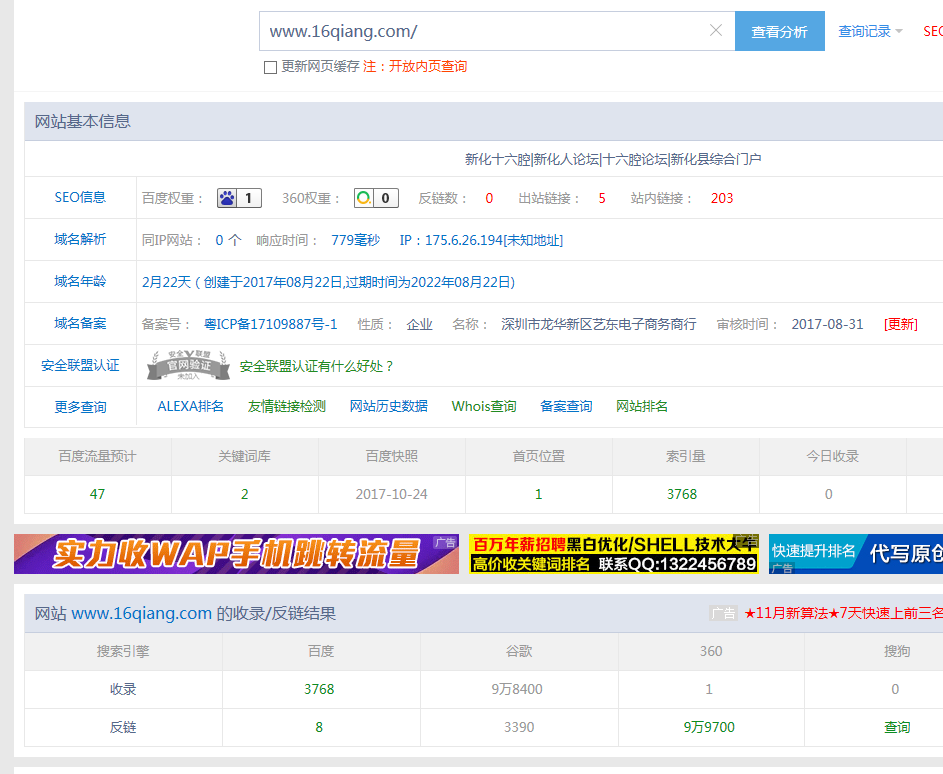Toggle the 更新网页缓存 checkbox
Image resolution: width=943 pixels, height=774 pixels.
pos(270,67)
